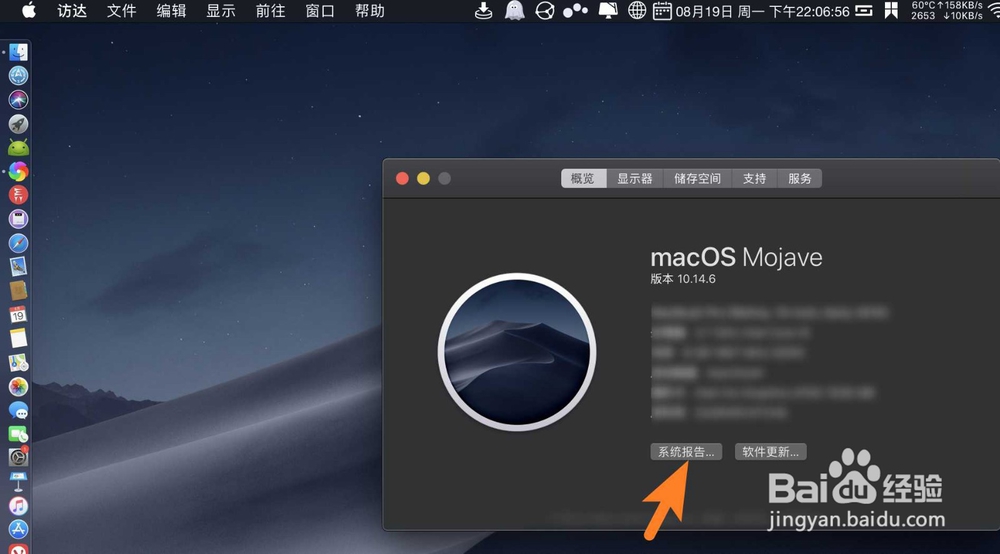Image resolution: width=1000 pixels, height=554 pixels.
Task: Open the colorful pinwheel app in dock
Action: click(x=18, y=171)
